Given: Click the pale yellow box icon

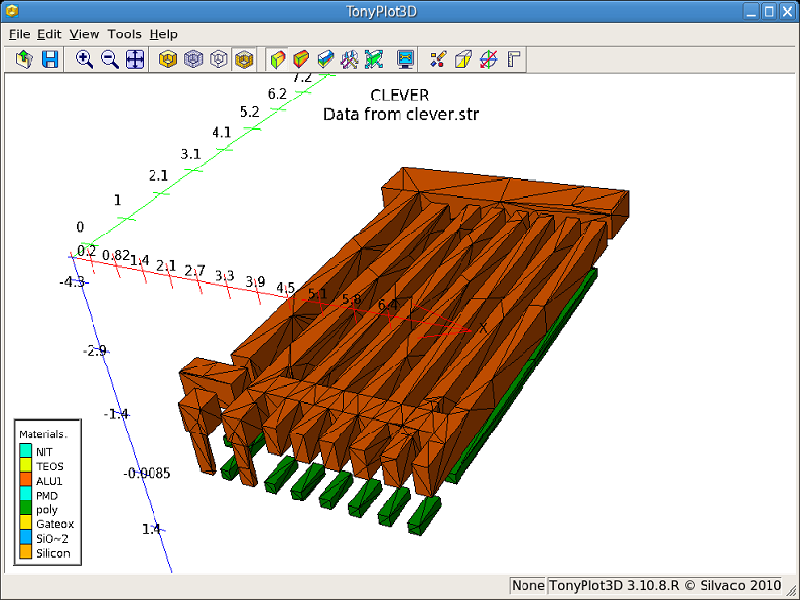Looking at the screenshot, I should click(463, 59).
